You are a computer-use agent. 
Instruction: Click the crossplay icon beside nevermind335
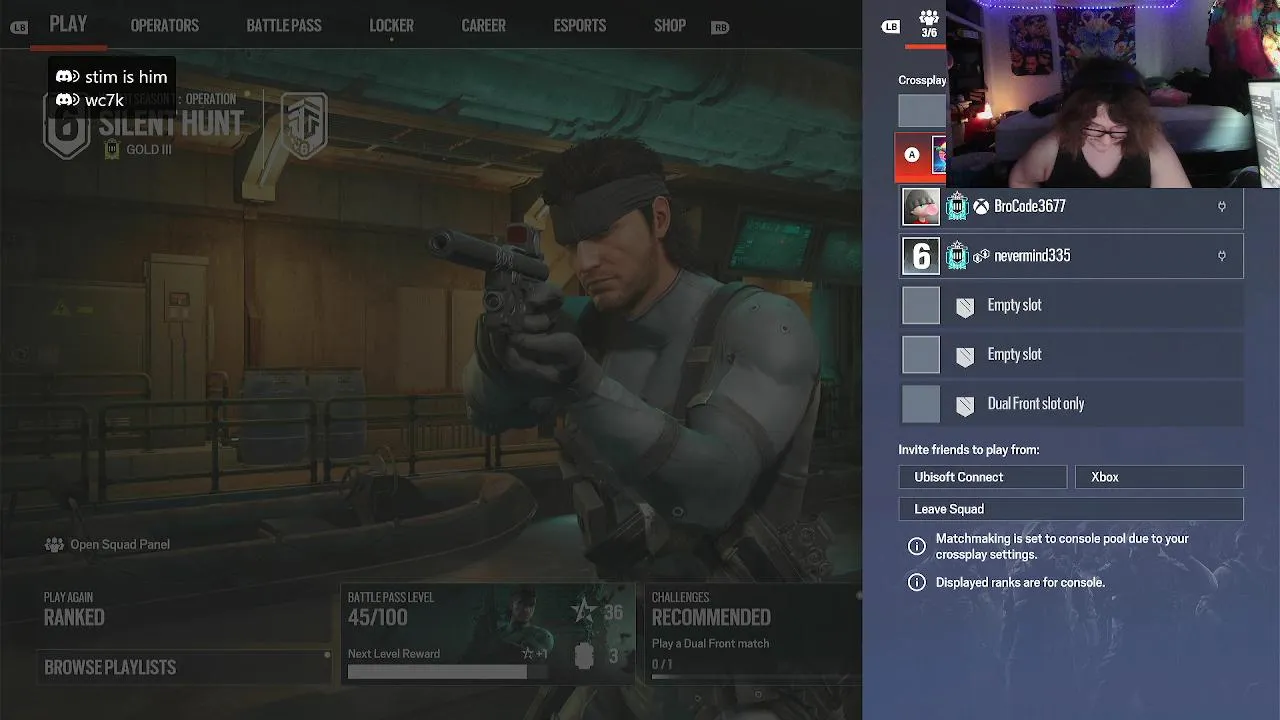pos(981,257)
